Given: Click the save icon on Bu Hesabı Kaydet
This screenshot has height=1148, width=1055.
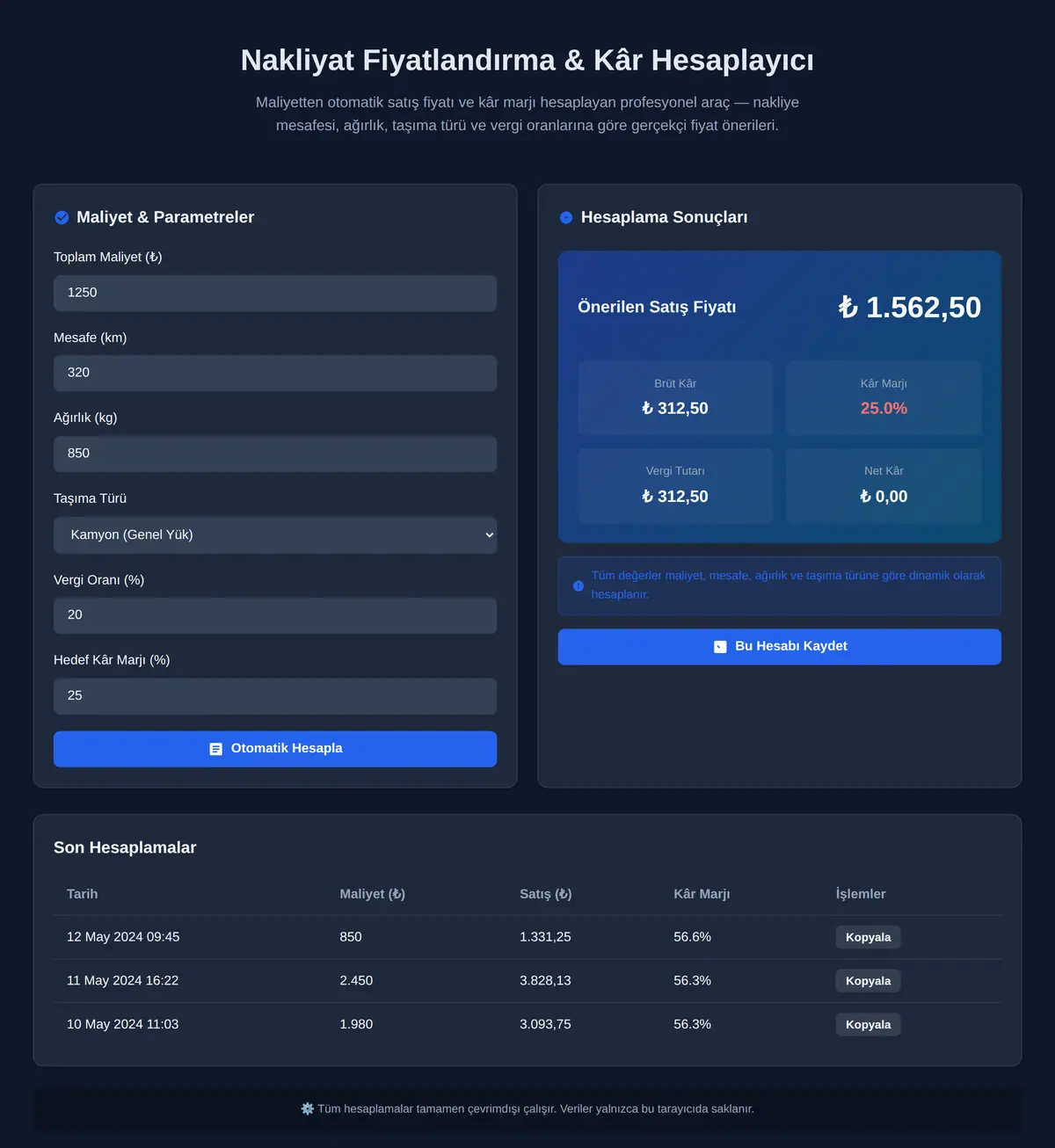Looking at the screenshot, I should [720, 647].
